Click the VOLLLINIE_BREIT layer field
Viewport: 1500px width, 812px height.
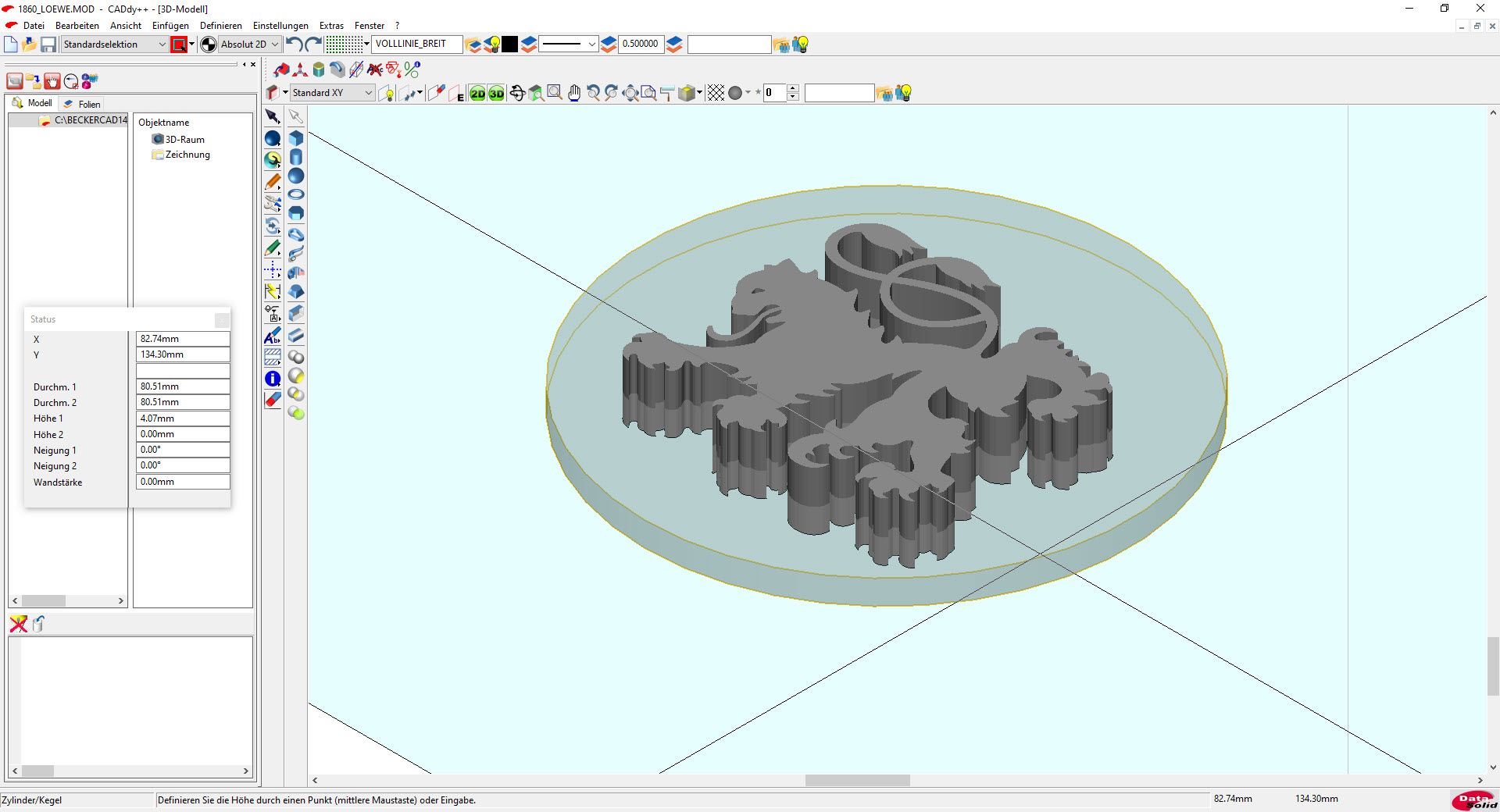point(416,45)
